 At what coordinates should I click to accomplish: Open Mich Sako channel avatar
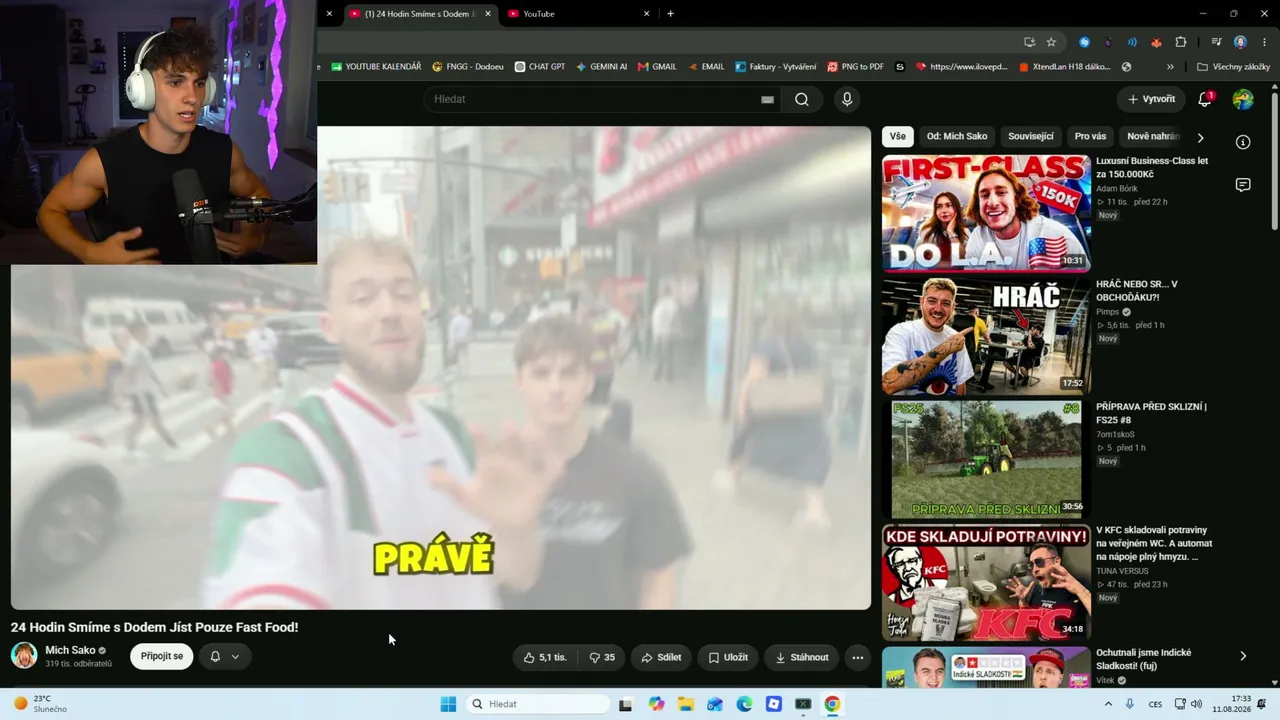pos(24,656)
